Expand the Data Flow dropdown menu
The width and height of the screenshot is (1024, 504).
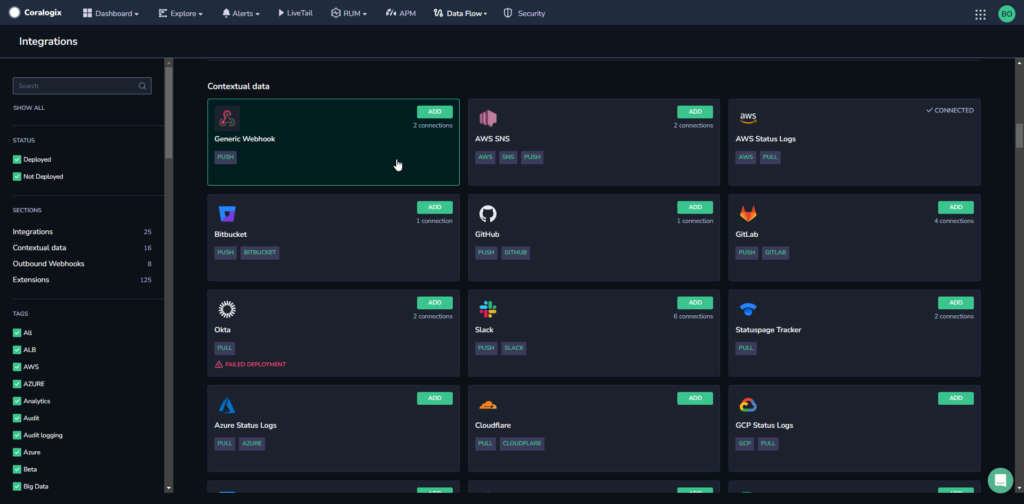(460, 13)
